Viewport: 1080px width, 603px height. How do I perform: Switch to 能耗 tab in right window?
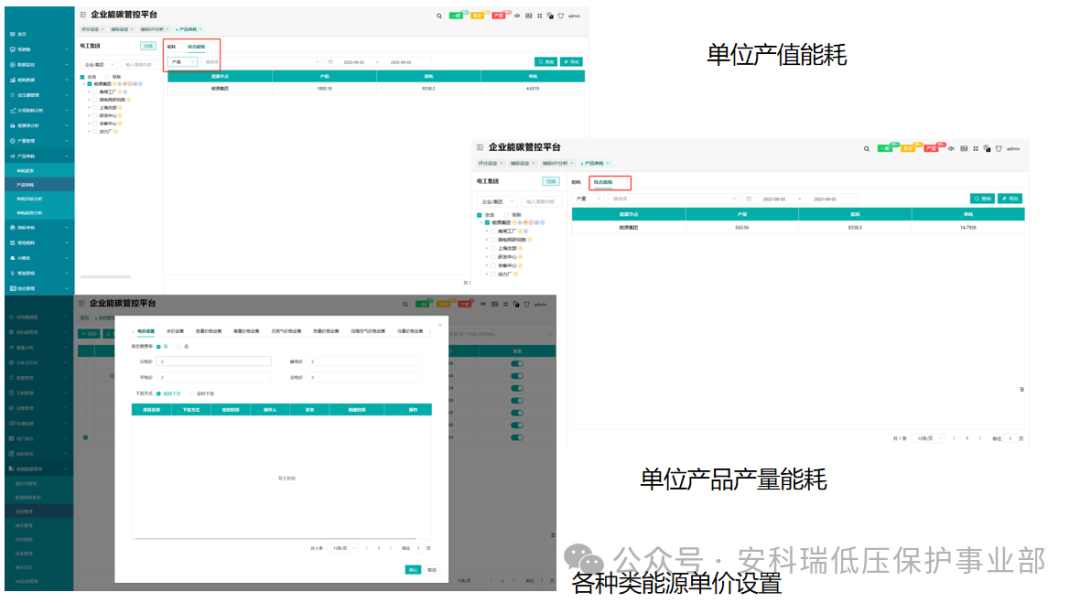point(577,183)
